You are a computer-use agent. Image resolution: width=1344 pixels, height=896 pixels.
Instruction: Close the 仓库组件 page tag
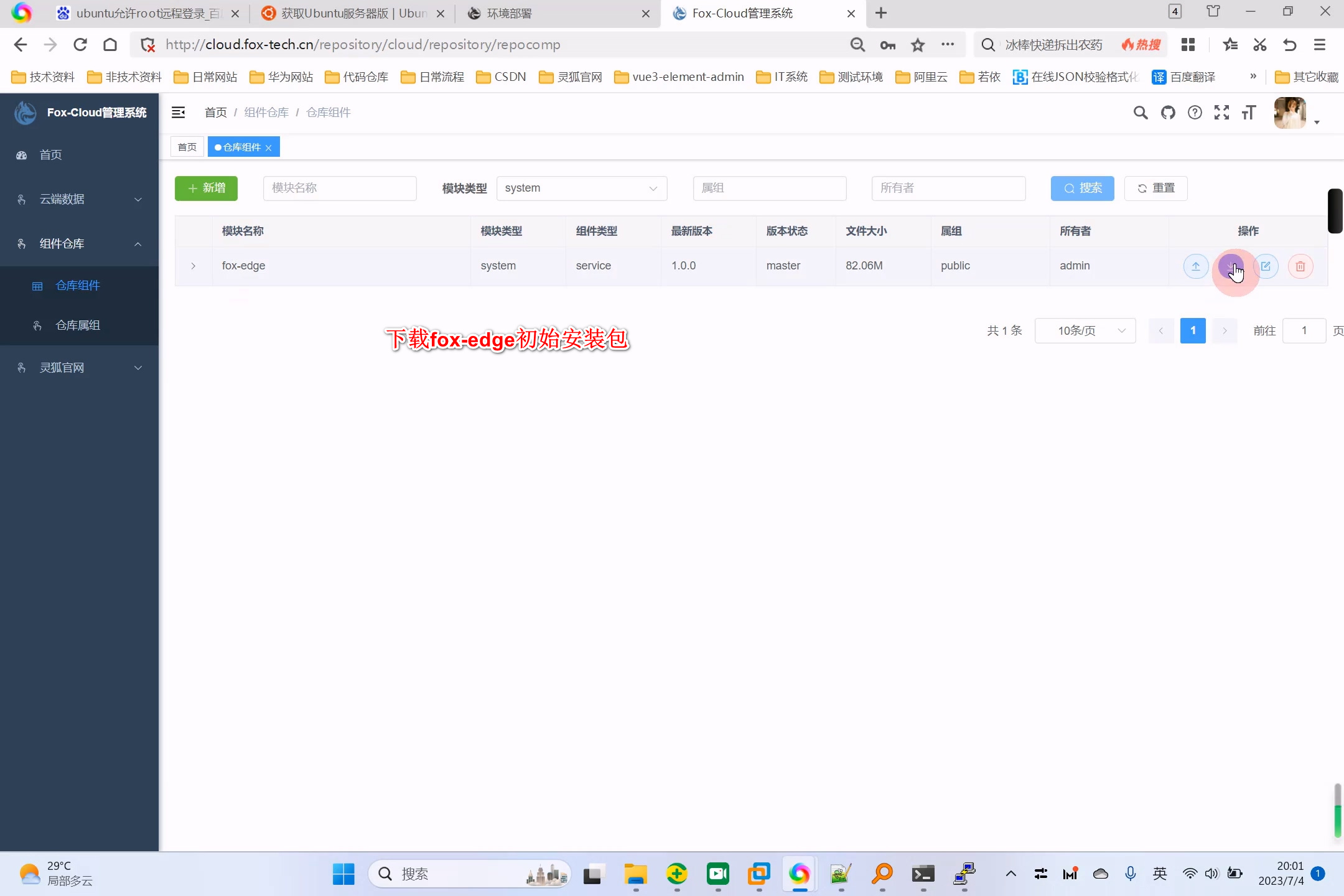pos(269,147)
